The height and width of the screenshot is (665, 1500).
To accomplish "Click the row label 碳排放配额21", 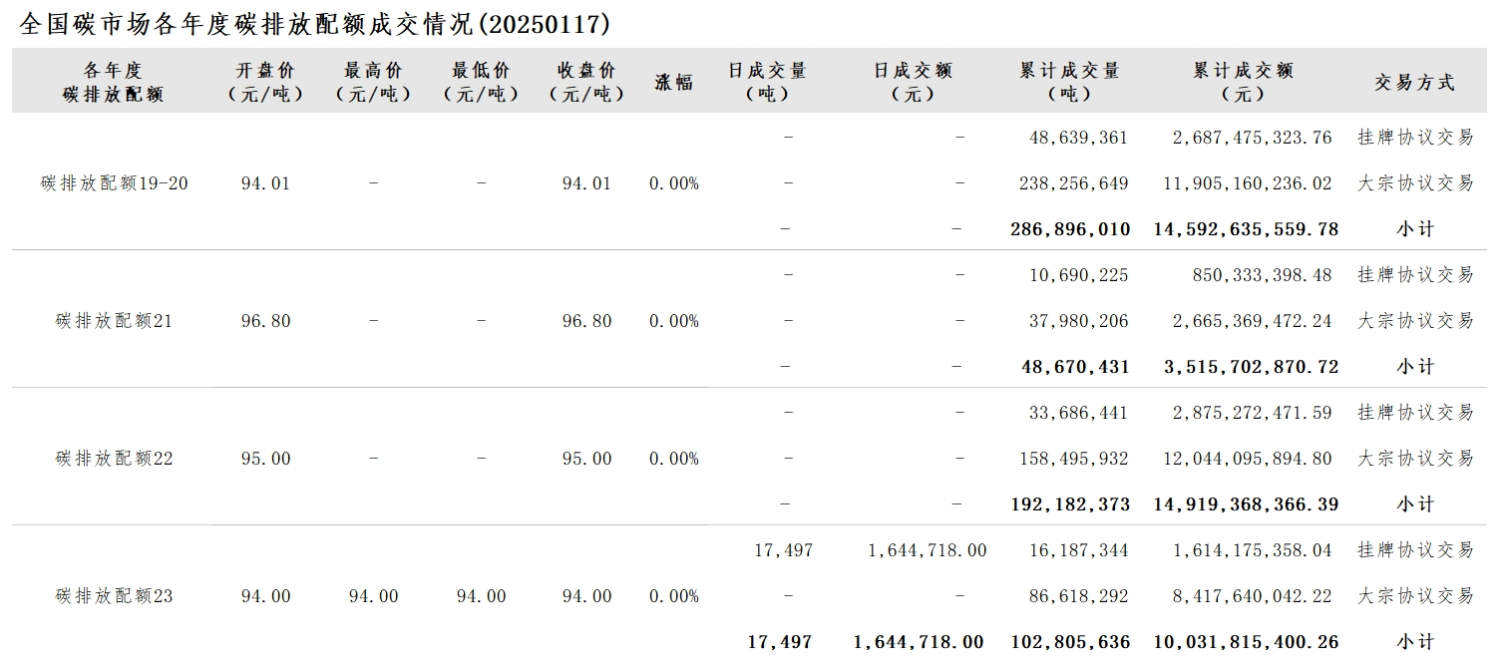I will pyautogui.click(x=114, y=321).
